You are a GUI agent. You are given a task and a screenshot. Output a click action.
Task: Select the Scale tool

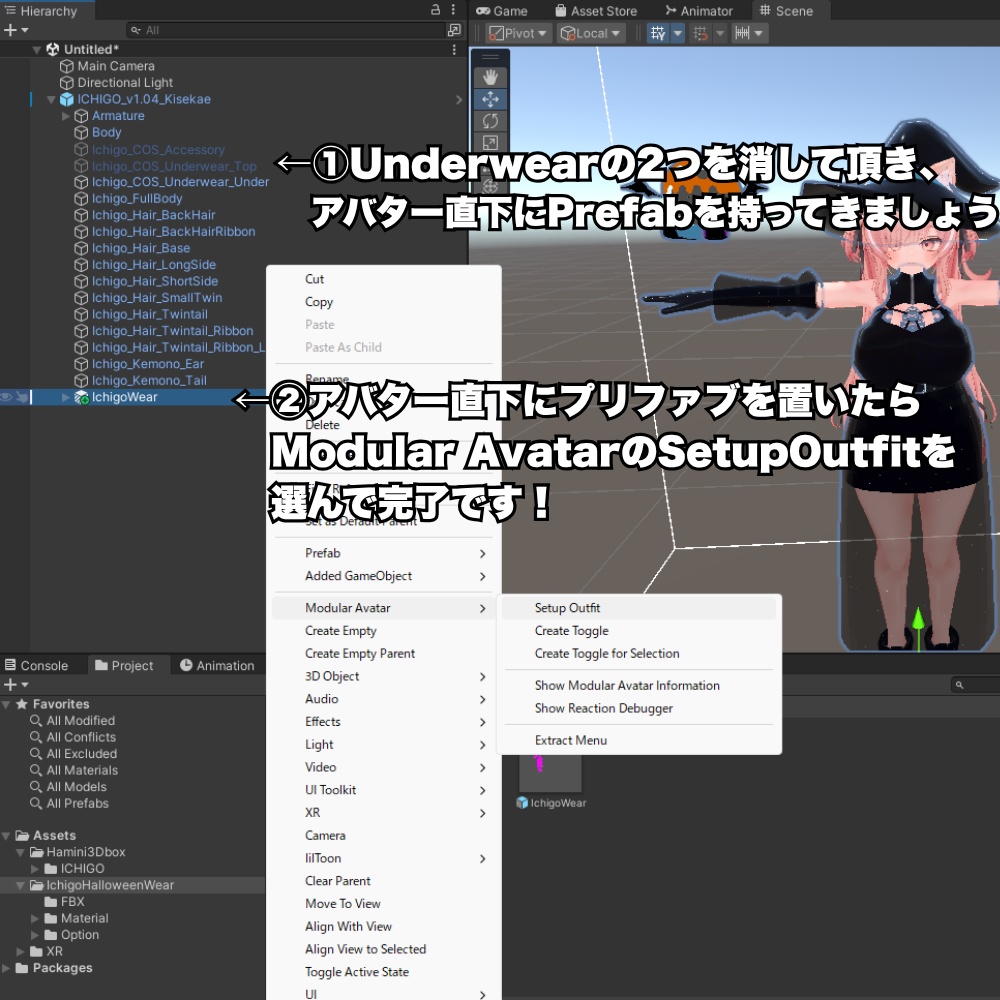(x=490, y=141)
